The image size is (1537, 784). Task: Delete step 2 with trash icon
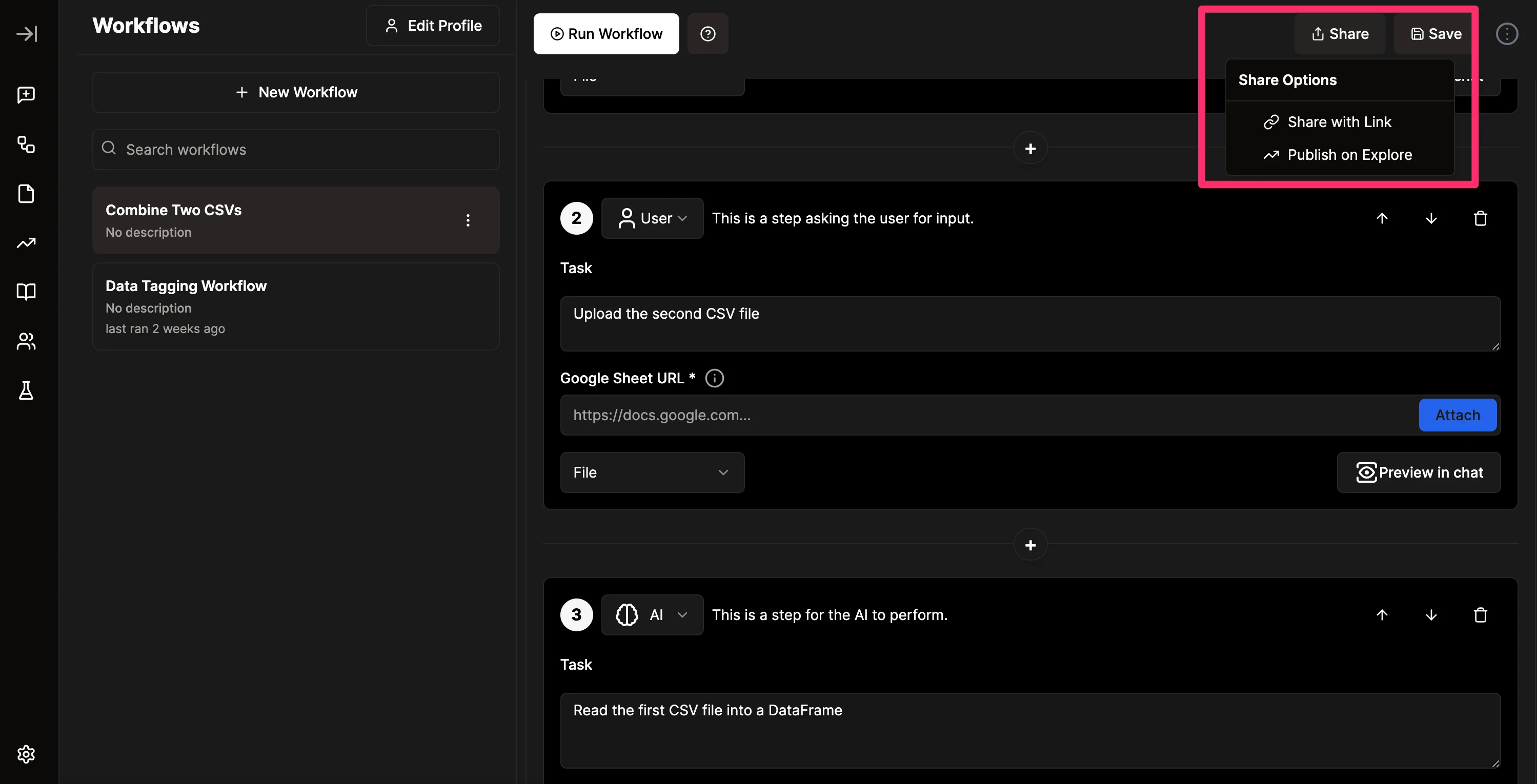click(1480, 218)
